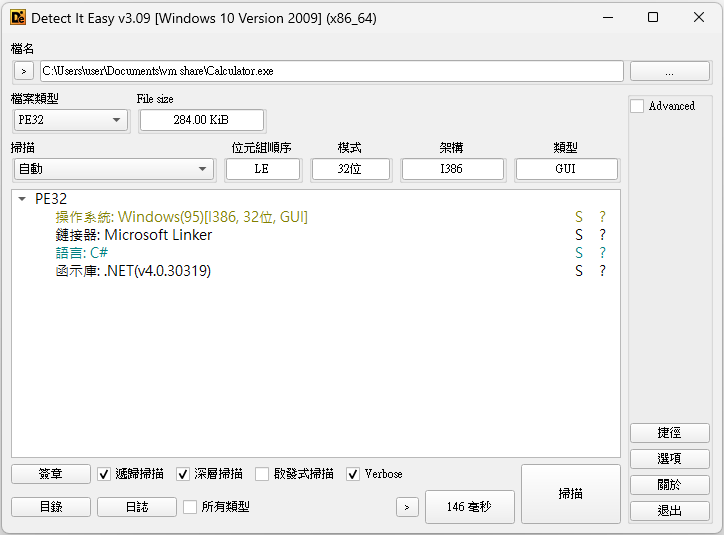This screenshot has height=535, width=724.
Task: Select the 函示庫: .NET(v4.0.30319) result row
Action: click(133, 271)
